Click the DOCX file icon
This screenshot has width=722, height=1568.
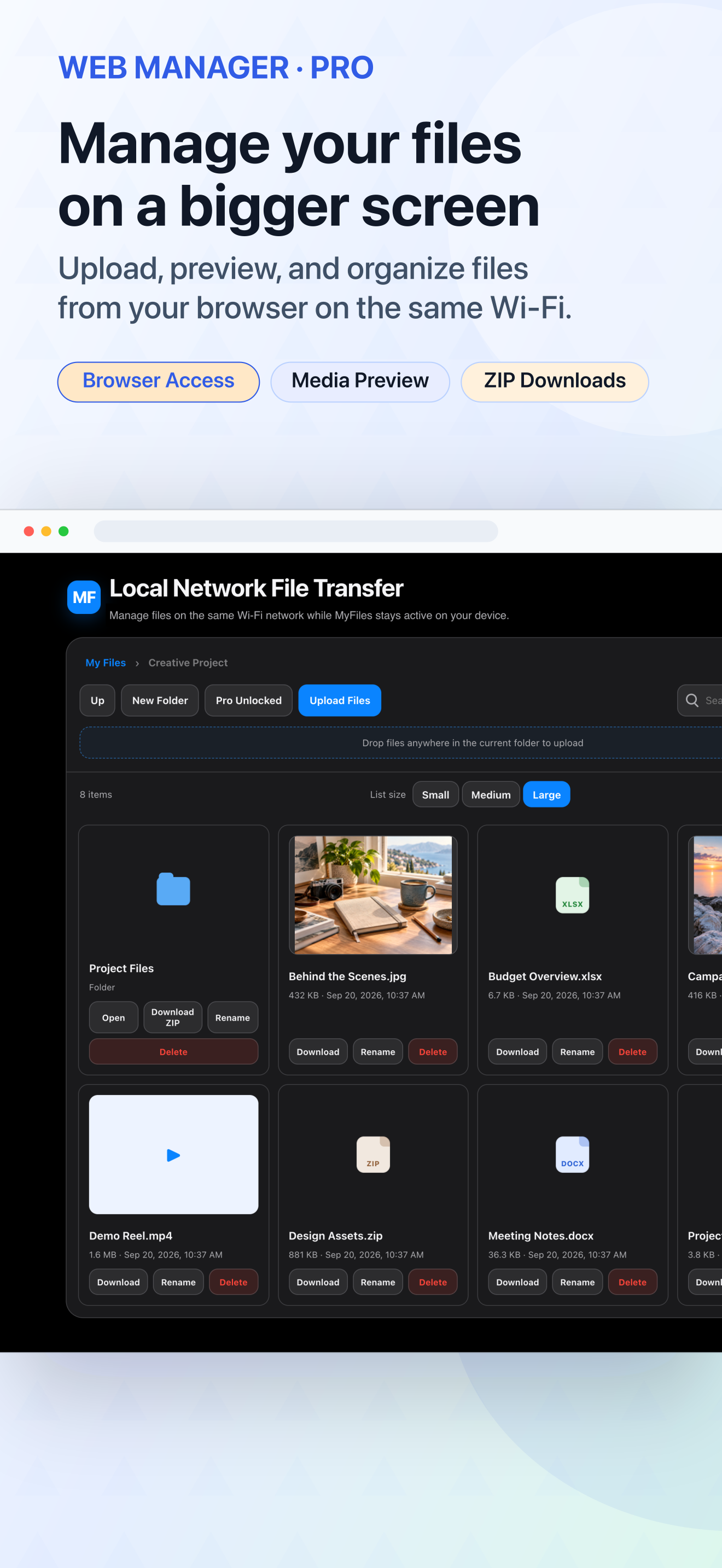[572, 1154]
